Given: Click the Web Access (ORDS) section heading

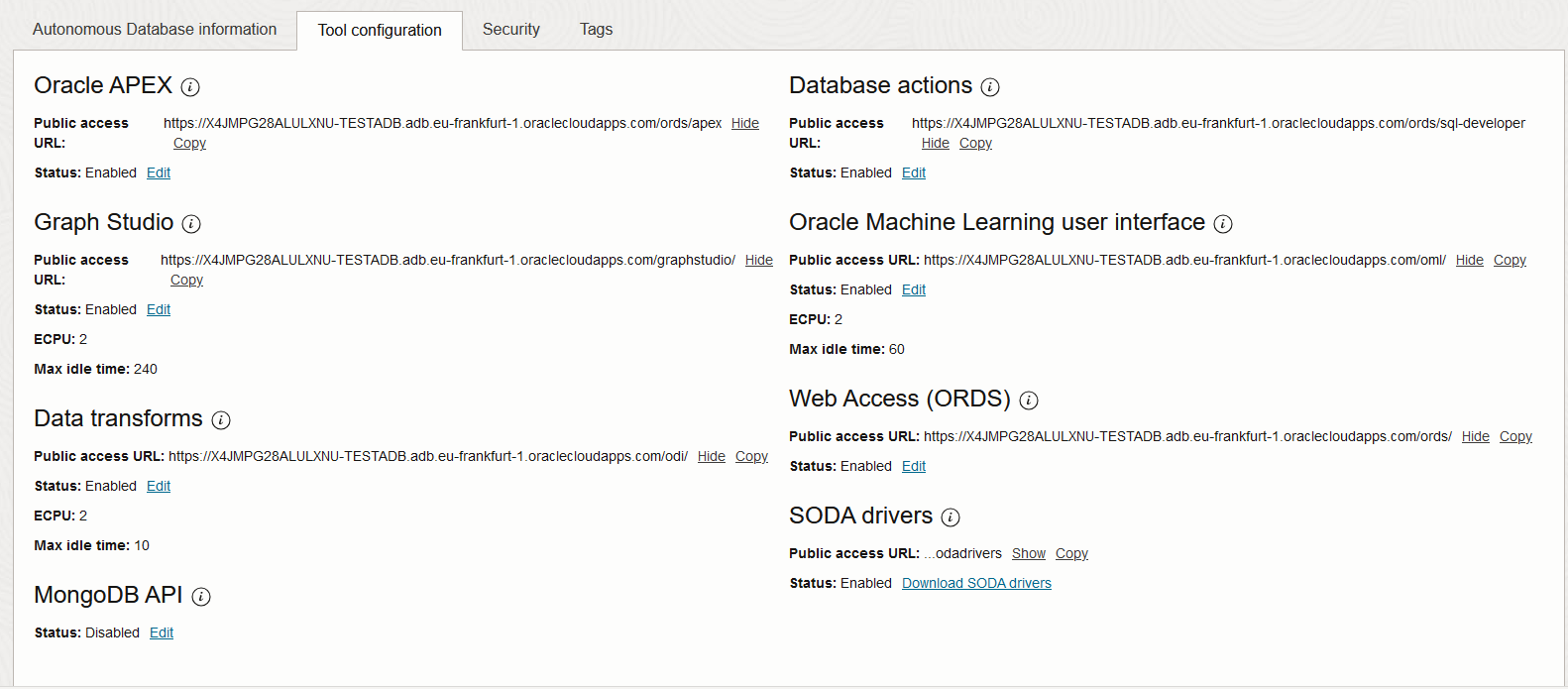Looking at the screenshot, I should [900, 399].
